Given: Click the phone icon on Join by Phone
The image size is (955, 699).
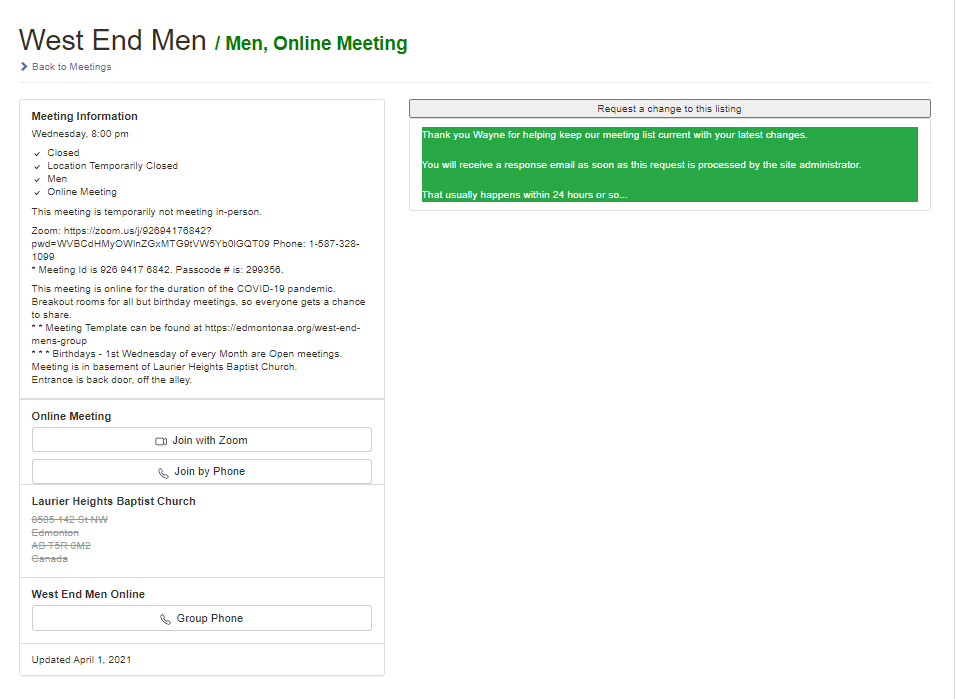Looking at the screenshot, I should click(165, 471).
